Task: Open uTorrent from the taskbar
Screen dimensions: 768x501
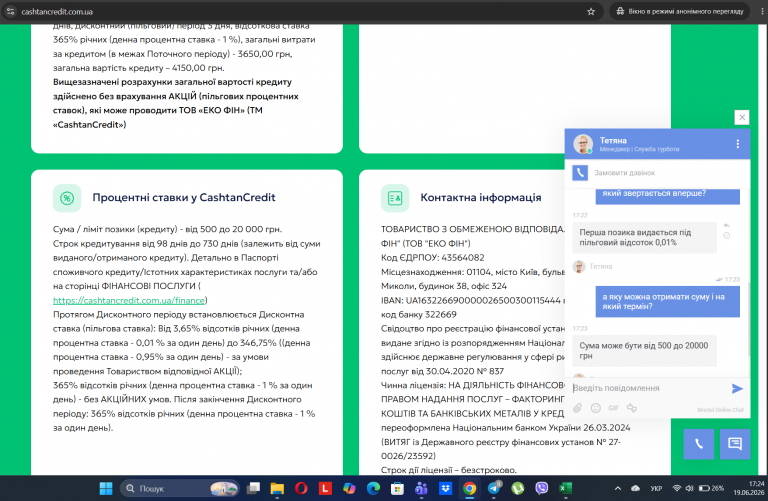Action: click(518, 488)
